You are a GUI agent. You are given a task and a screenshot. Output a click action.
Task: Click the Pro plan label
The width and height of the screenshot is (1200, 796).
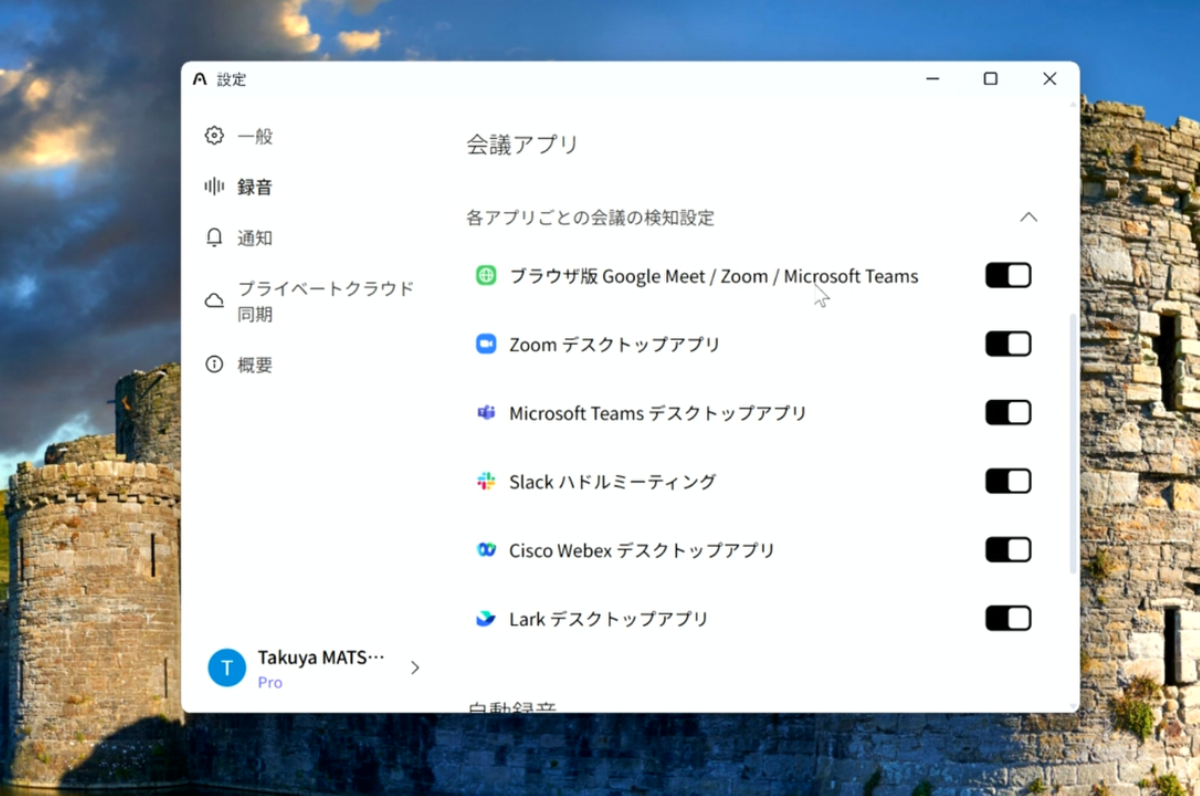(x=270, y=683)
